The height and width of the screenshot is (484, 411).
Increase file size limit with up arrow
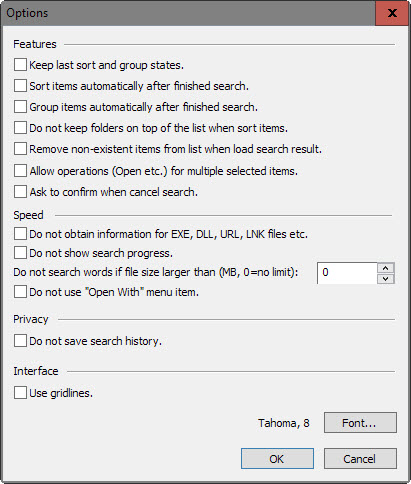pyautogui.click(x=386, y=268)
